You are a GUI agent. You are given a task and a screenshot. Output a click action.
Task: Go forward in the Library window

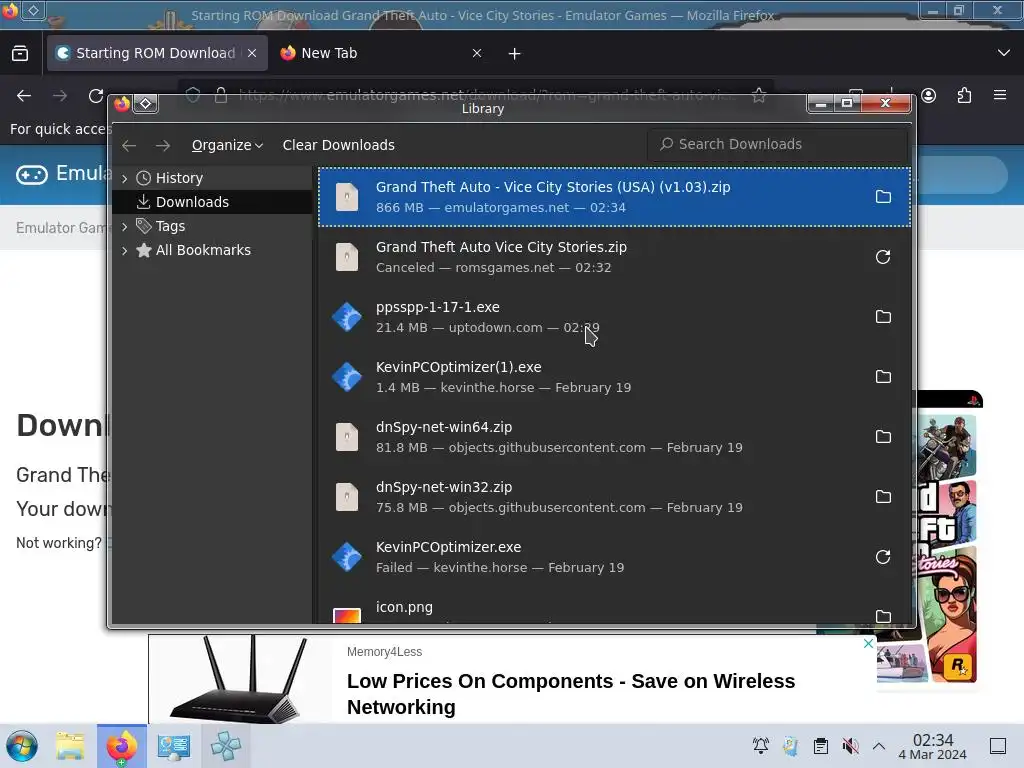[163, 145]
